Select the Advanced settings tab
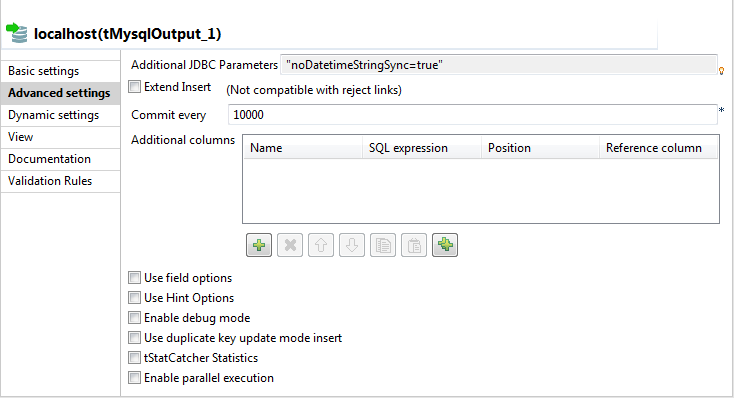Image resolution: width=734 pixels, height=398 pixels. (60, 93)
